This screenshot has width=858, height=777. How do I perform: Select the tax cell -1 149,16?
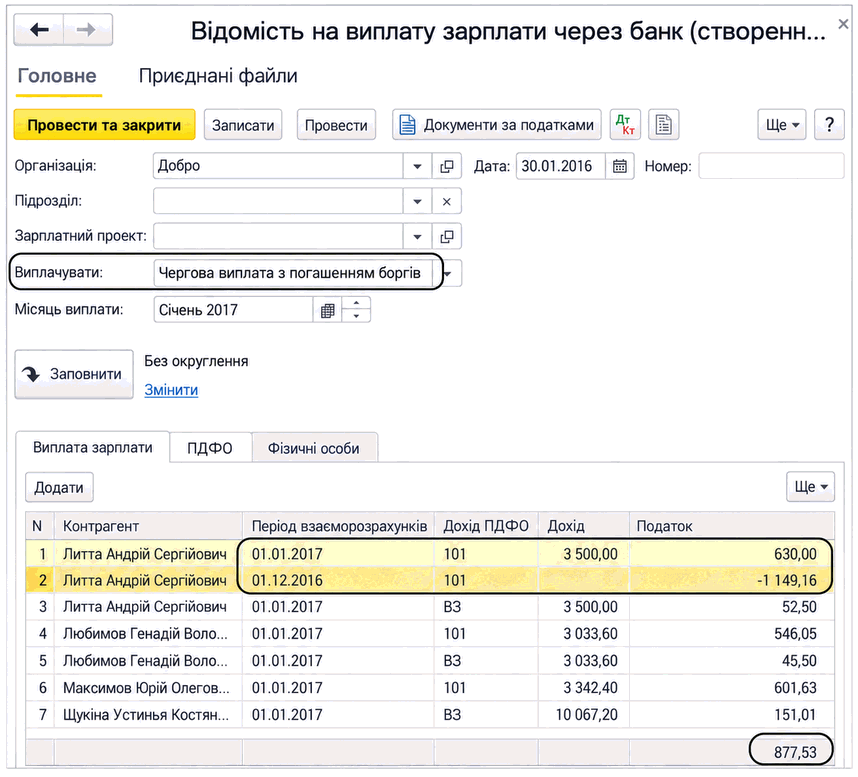click(x=732, y=581)
